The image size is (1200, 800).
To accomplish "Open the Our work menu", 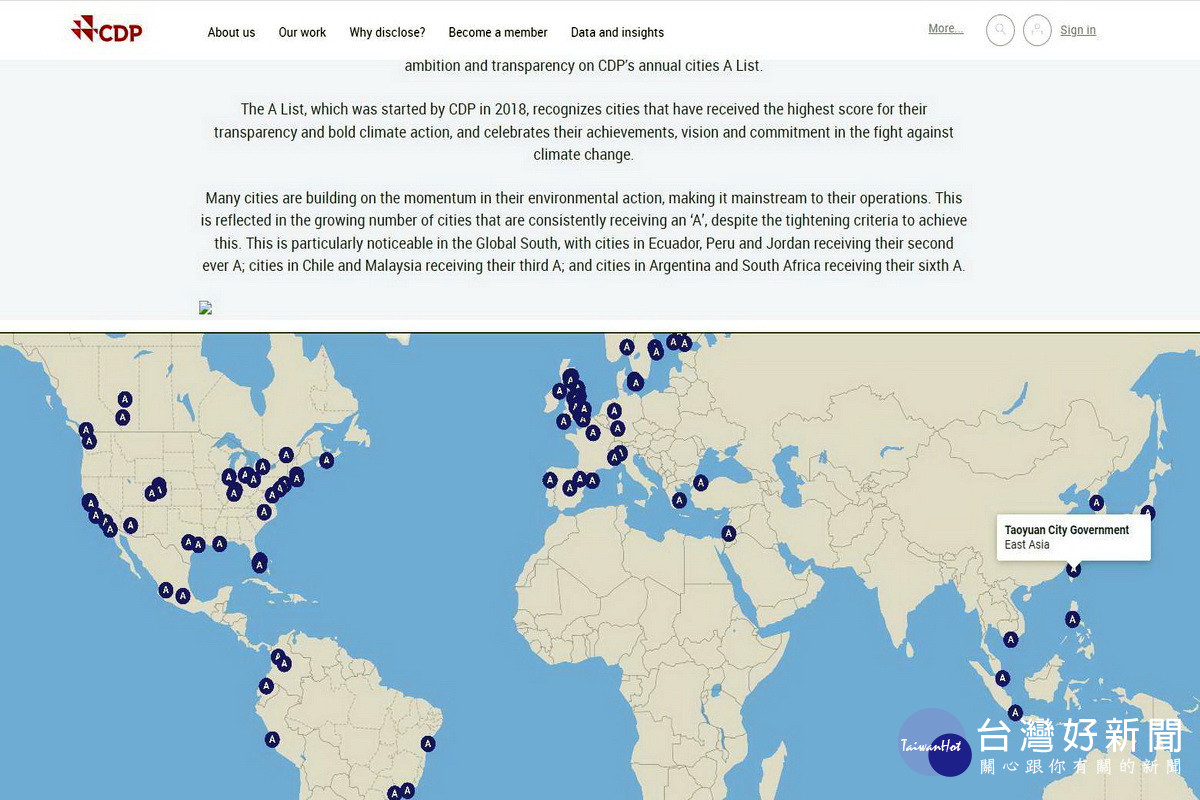I will pyautogui.click(x=302, y=32).
